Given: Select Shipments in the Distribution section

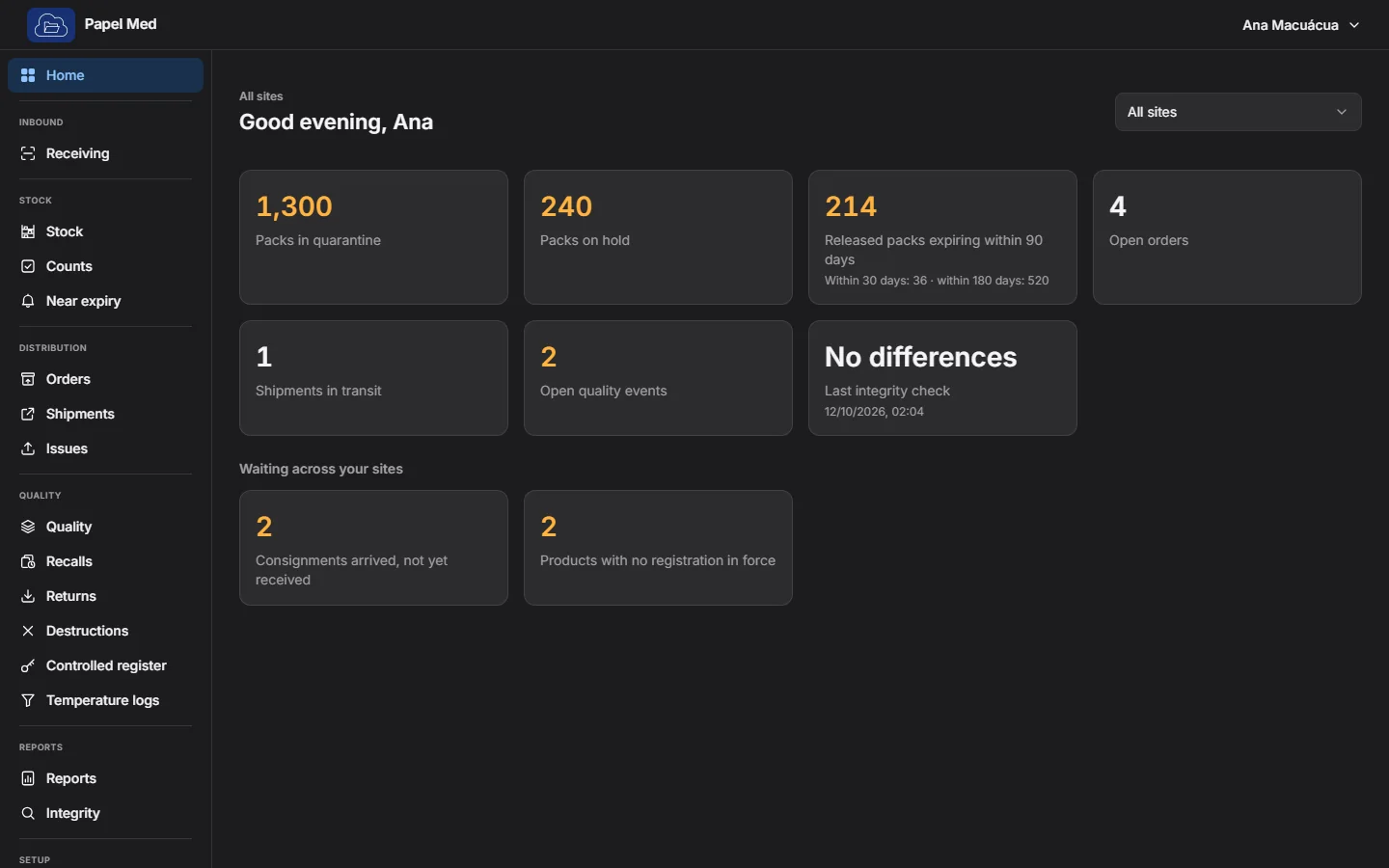Looking at the screenshot, I should (x=105, y=414).
